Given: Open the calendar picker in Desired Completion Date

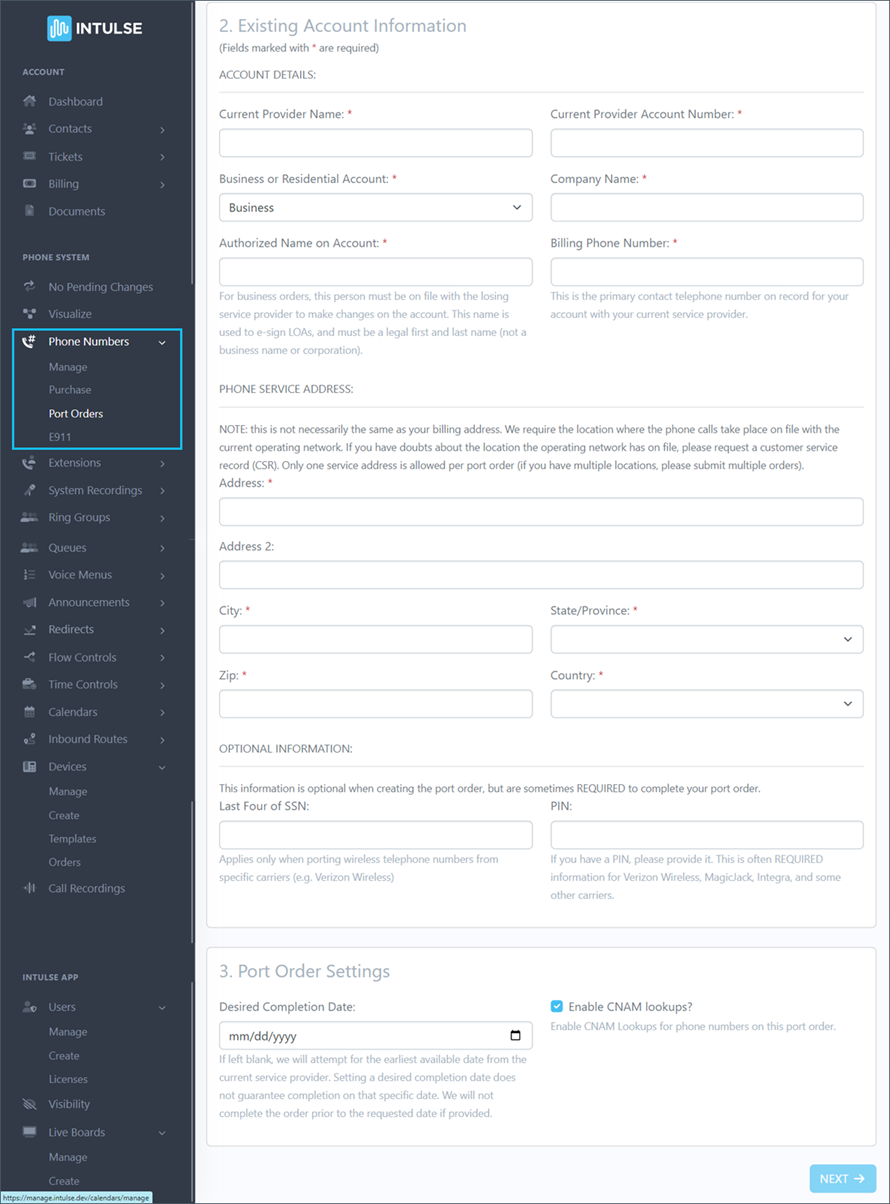Looking at the screenshot, I should click(515, 1036).
